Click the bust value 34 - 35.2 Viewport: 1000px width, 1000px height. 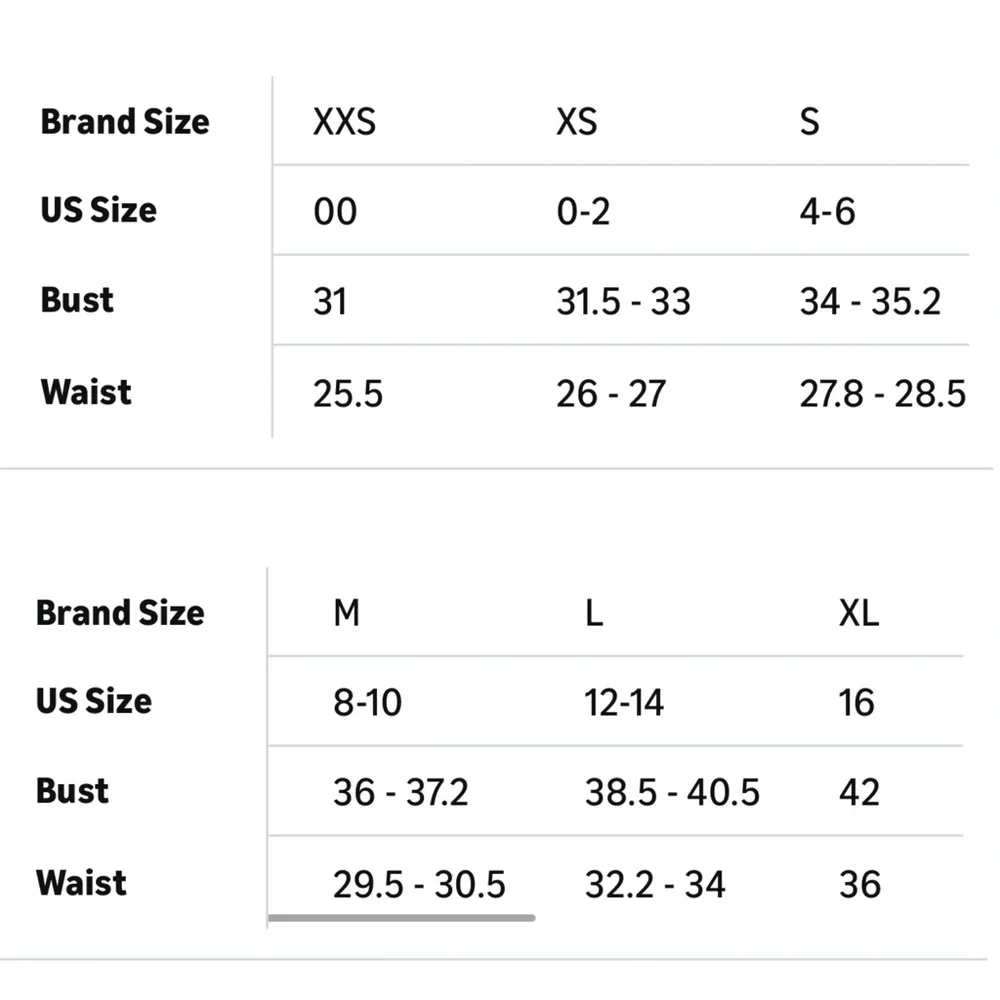[870, 302]
